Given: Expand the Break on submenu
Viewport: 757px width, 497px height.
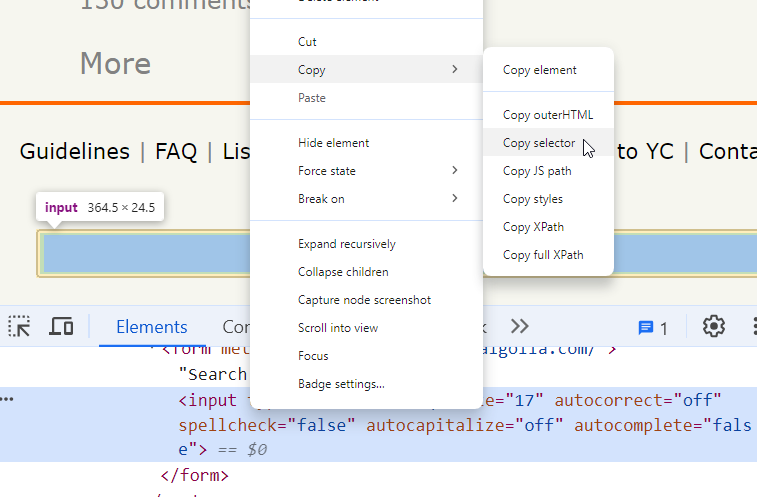Looking at the screenshot, I should 455,199.
